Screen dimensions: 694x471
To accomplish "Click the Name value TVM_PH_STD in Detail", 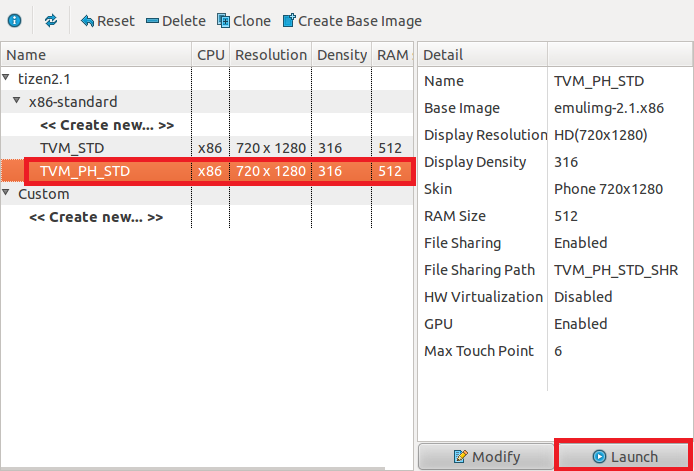I will [599, 81].
